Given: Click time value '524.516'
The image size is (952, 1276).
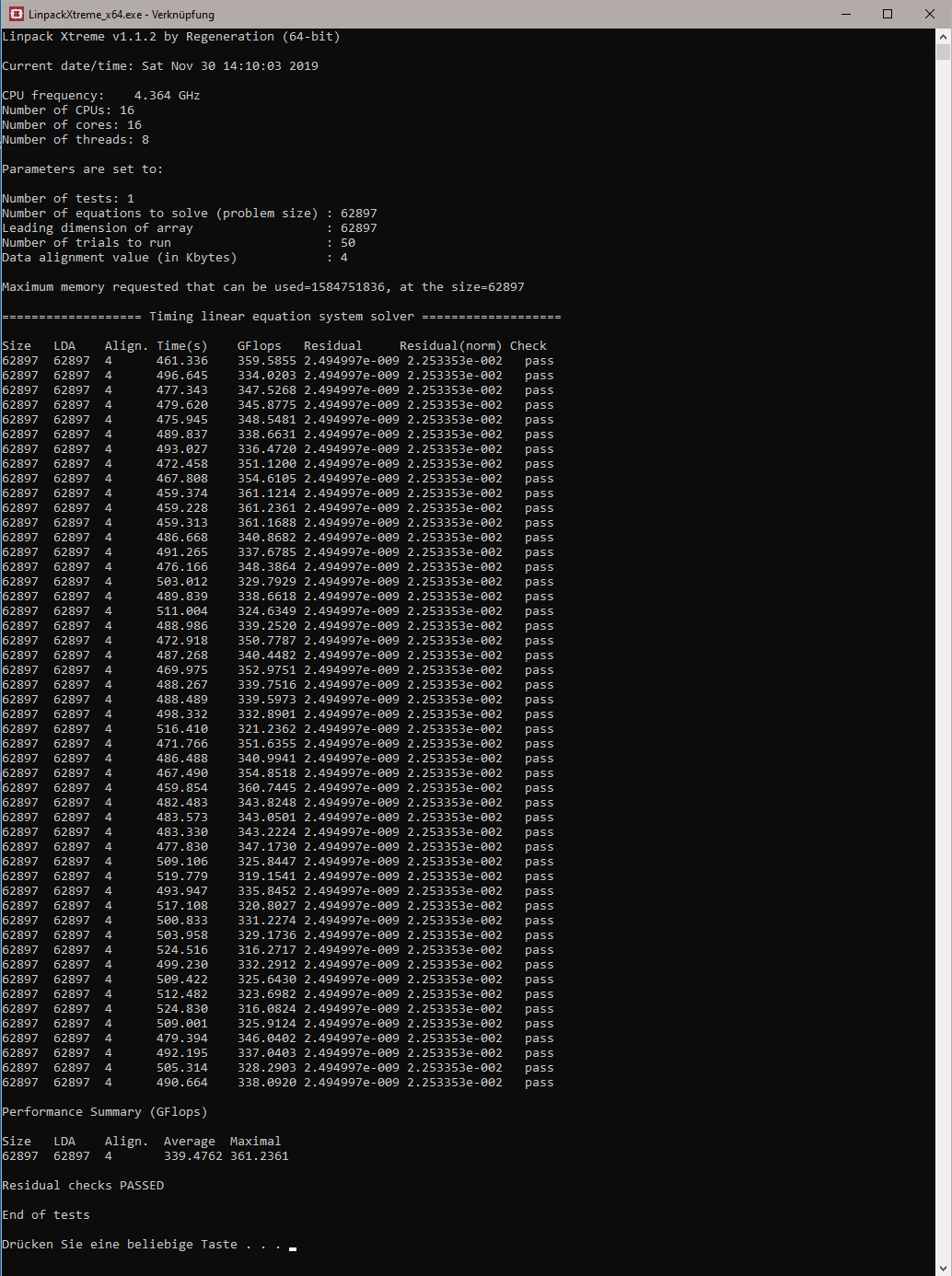Looking at the screenshot, I should tap(182, 950).
